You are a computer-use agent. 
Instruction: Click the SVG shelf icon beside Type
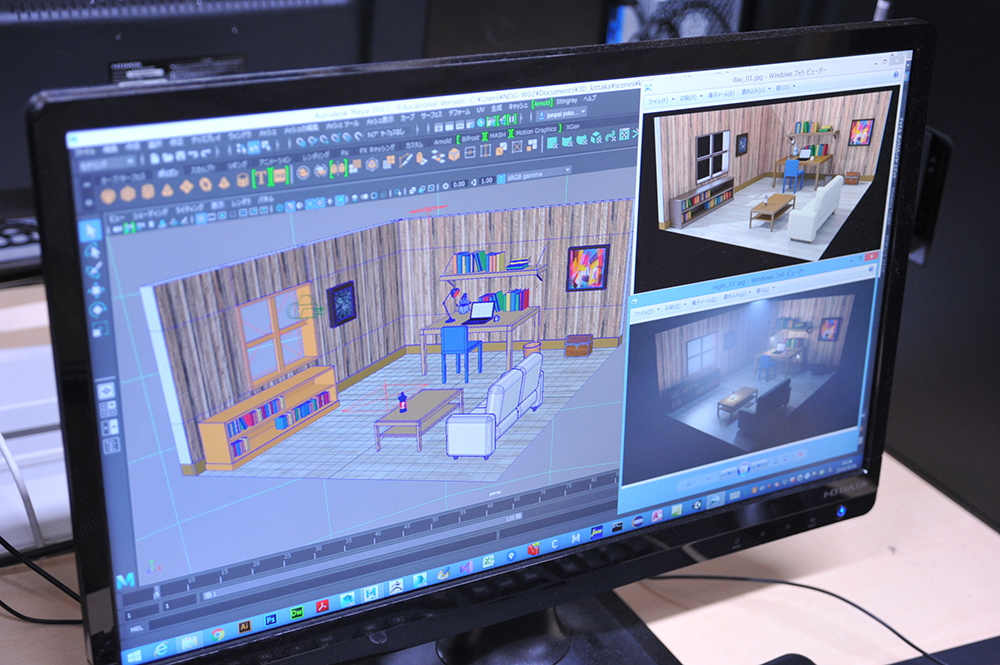[x=280, y=176]
